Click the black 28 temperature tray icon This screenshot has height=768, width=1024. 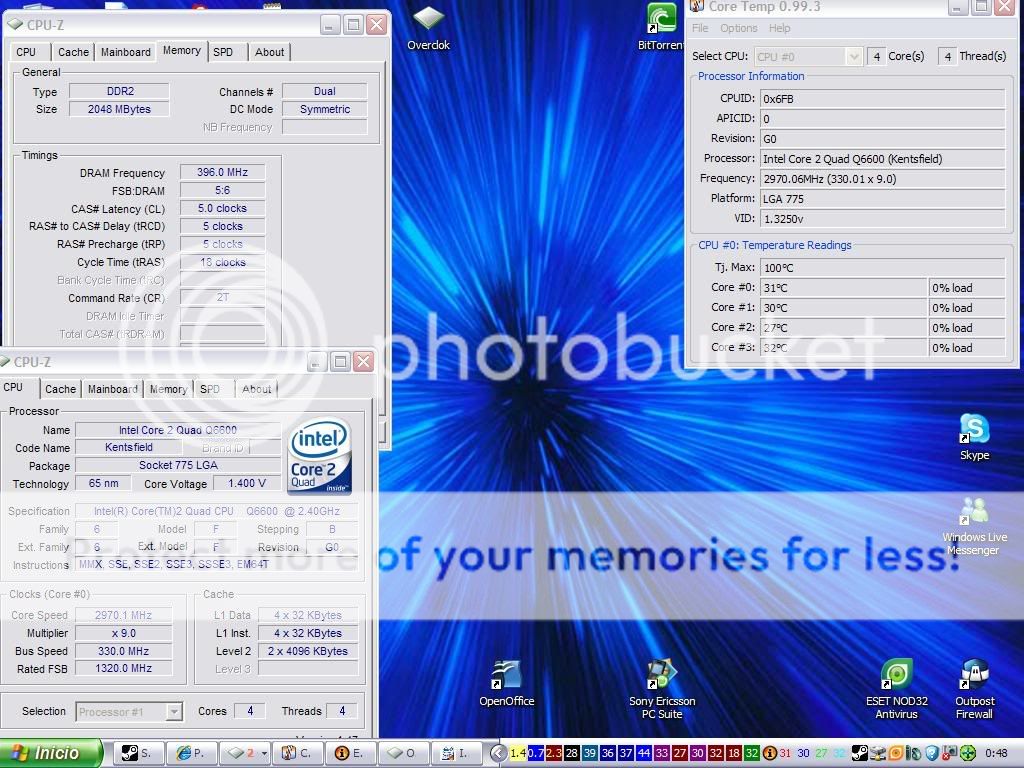pos(571,753)
